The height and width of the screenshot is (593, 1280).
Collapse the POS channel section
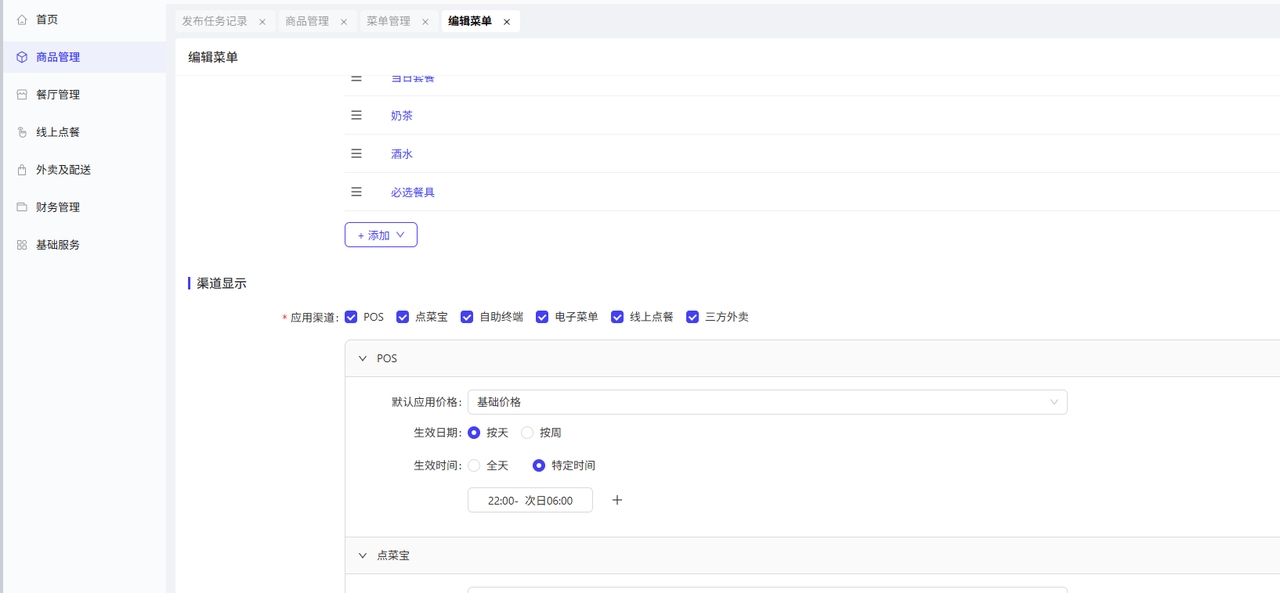click(x=363, y=358)
